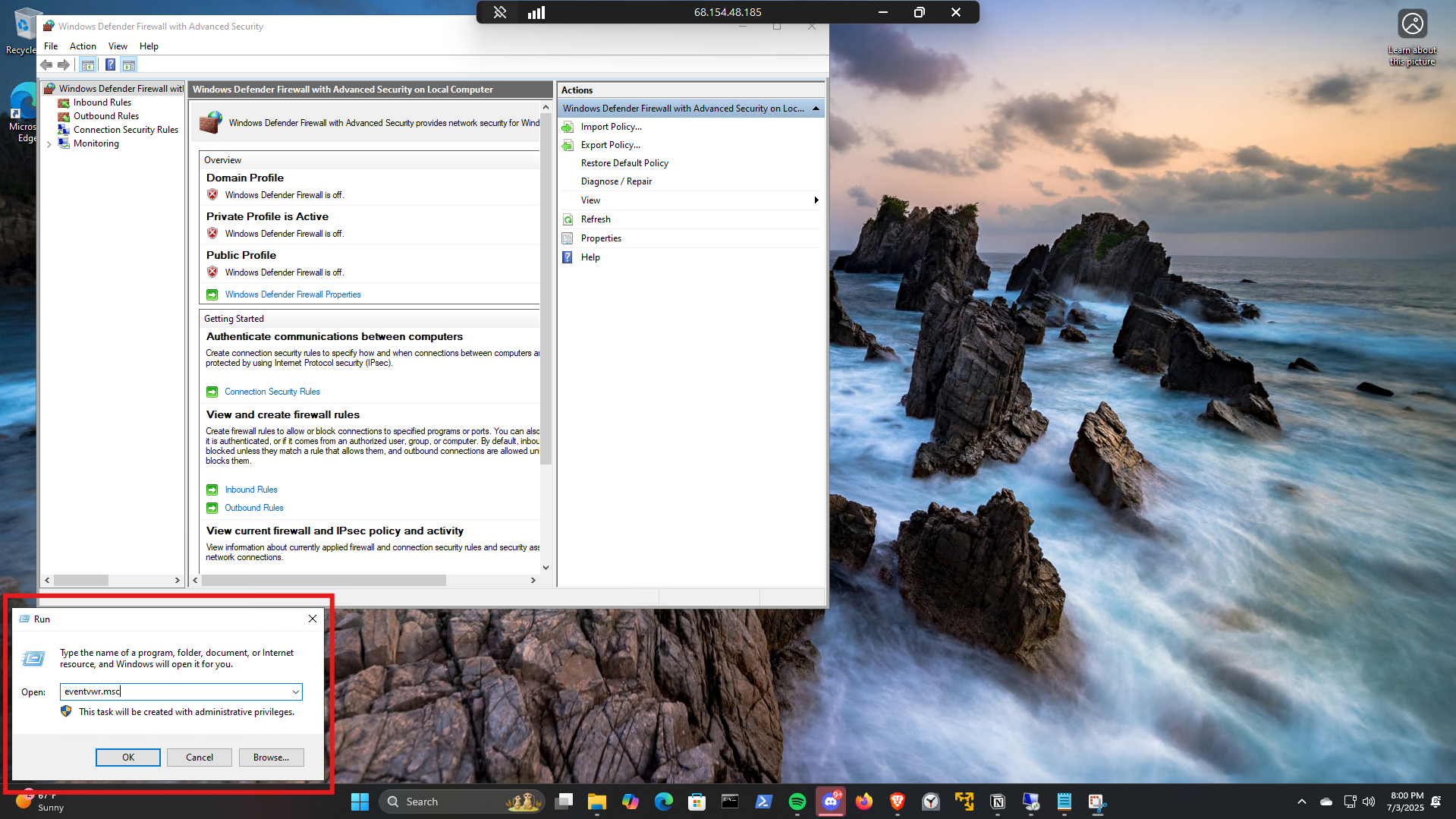
Task: Collapse the Actions section header arrow
Action: pos(816,109)
